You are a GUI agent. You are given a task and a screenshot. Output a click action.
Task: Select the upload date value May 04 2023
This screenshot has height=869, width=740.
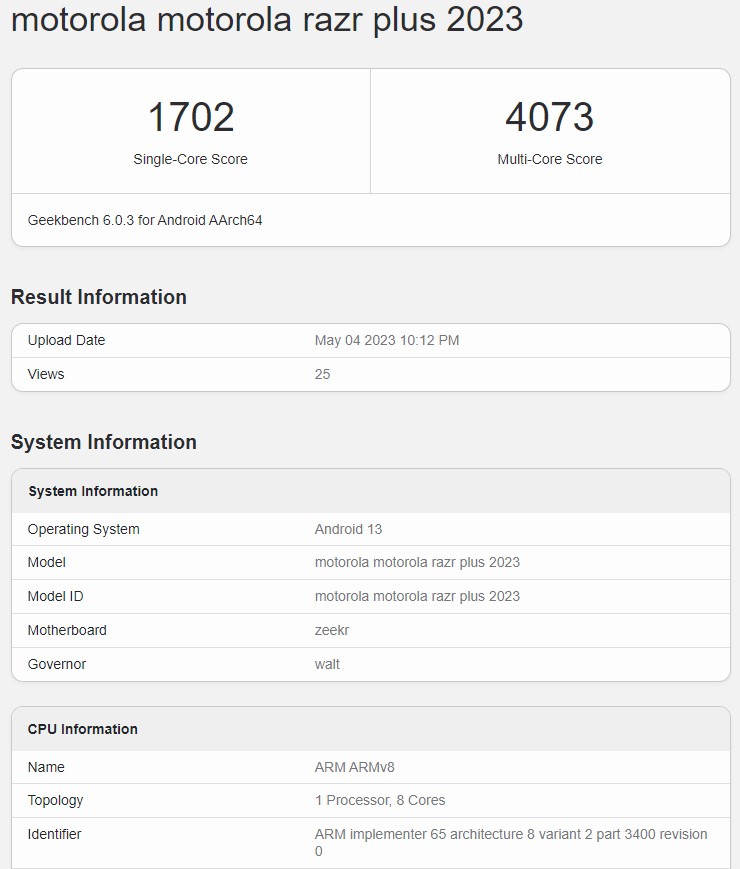(387, 340)
